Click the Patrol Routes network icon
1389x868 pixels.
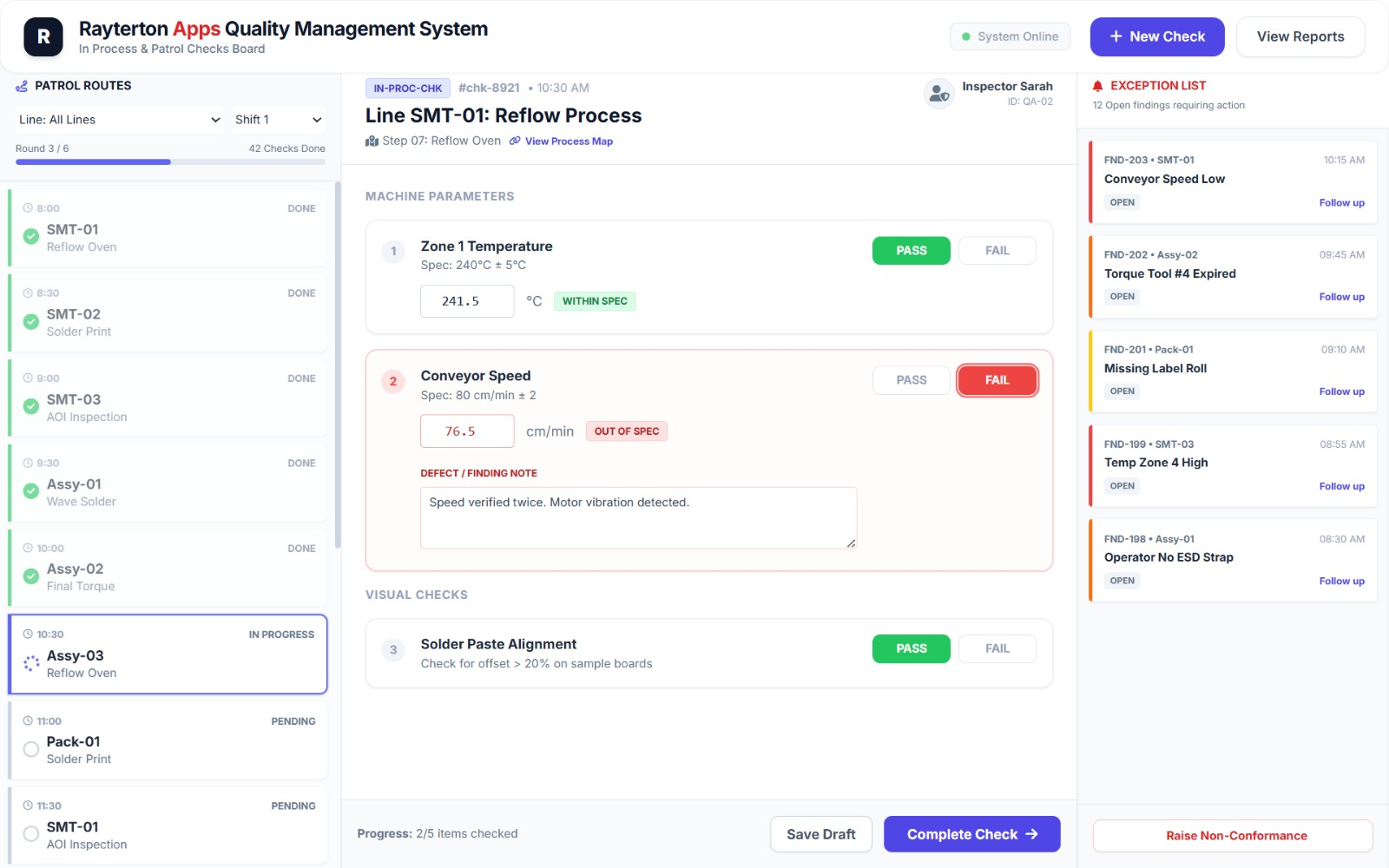[22, 85]
